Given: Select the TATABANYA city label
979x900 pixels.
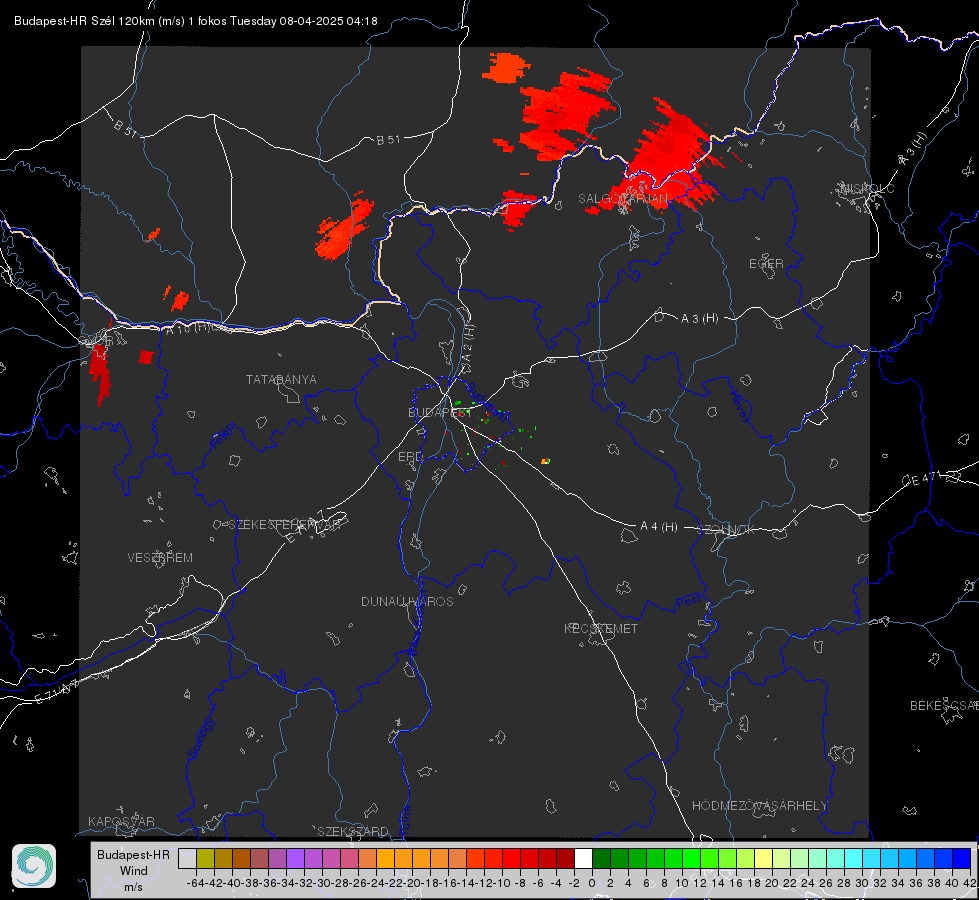Looking at the screenshot, I should [x=281, y=380].
